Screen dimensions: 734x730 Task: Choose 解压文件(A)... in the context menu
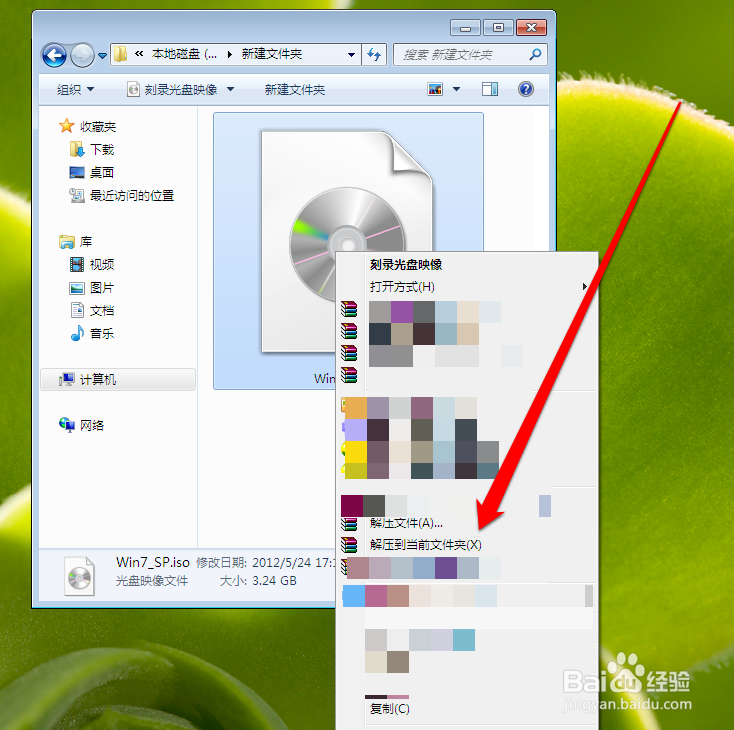406,523
